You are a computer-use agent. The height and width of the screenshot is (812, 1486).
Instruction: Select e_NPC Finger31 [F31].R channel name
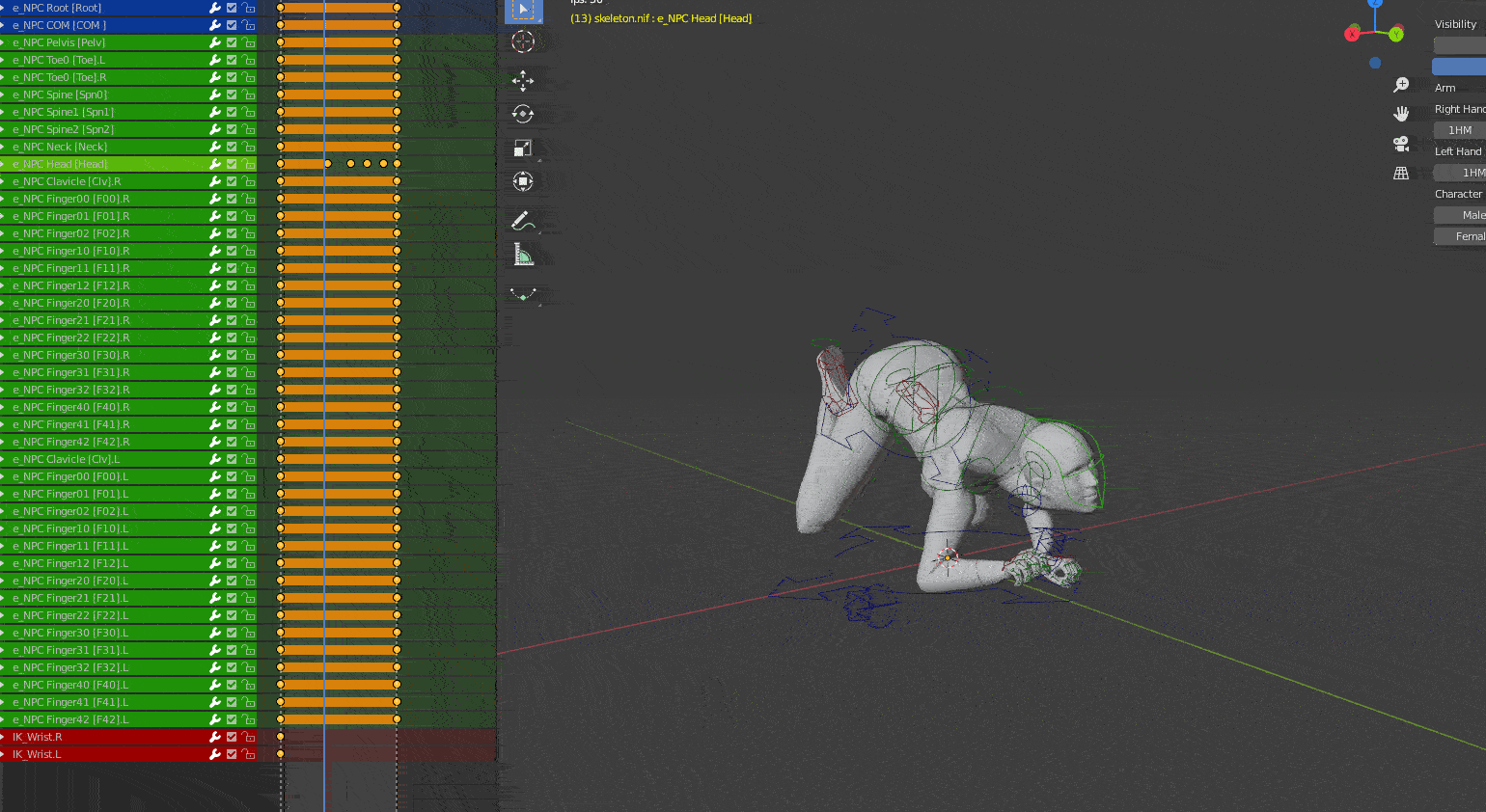point(70,372)
